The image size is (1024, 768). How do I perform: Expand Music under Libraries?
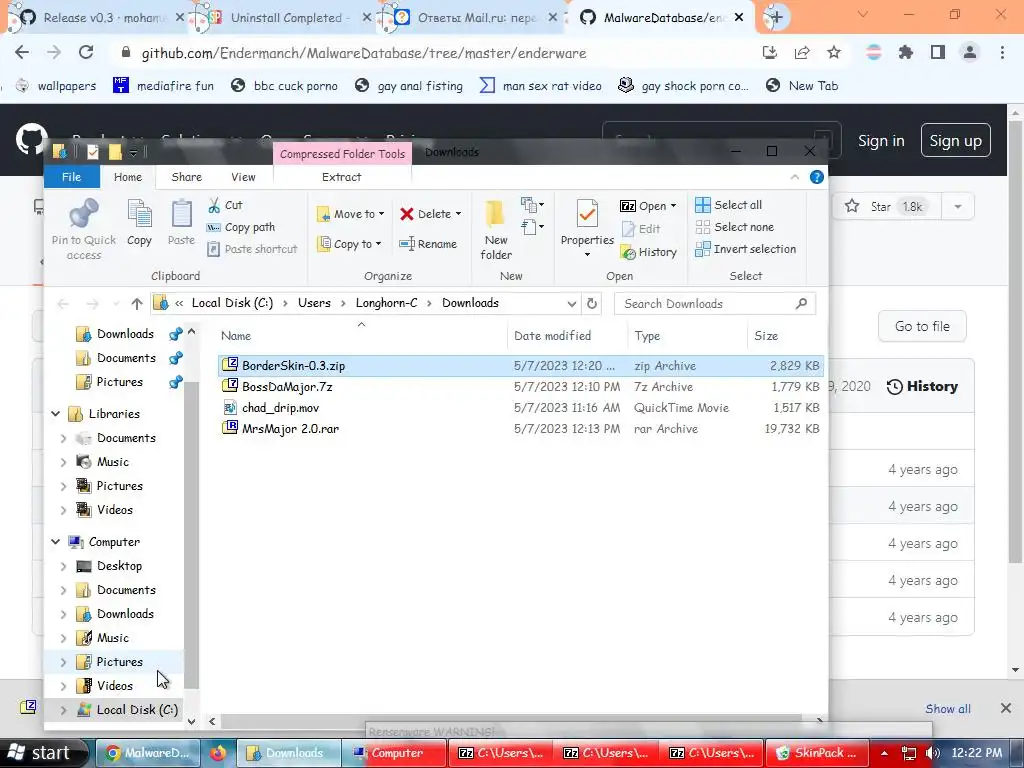coord(63,462)
